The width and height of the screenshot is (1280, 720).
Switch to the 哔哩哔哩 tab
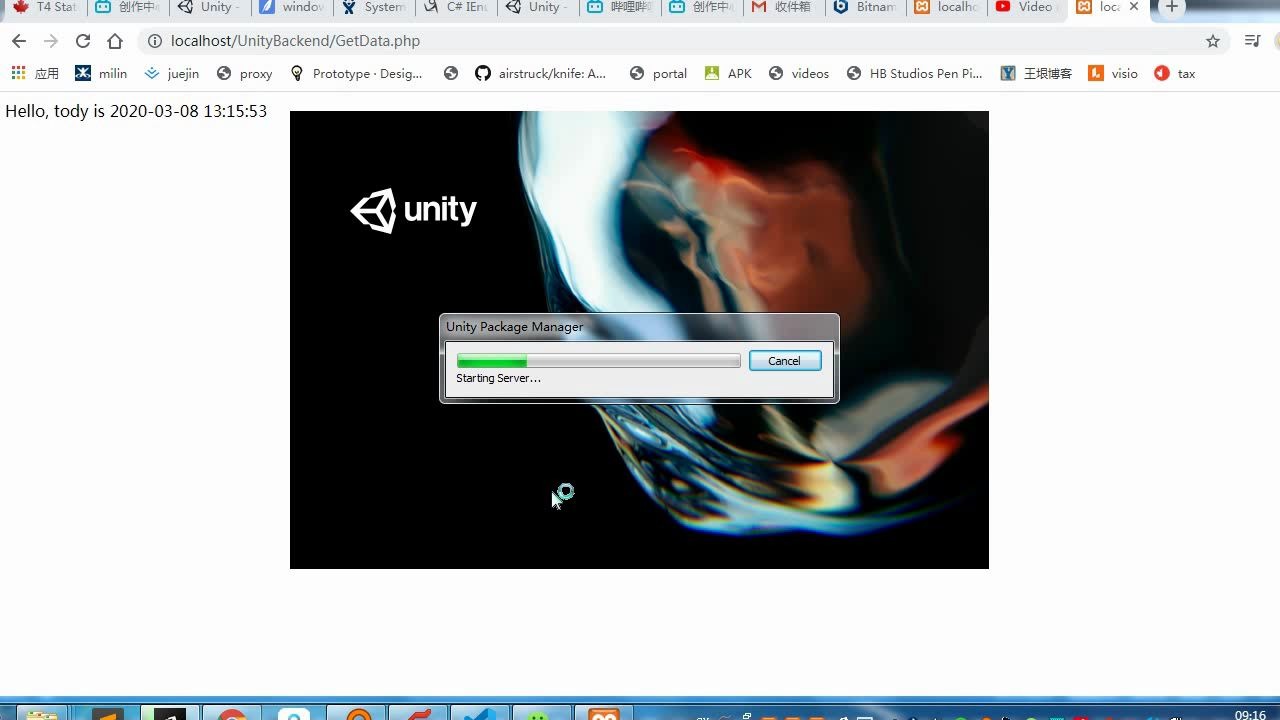point(621,7)
